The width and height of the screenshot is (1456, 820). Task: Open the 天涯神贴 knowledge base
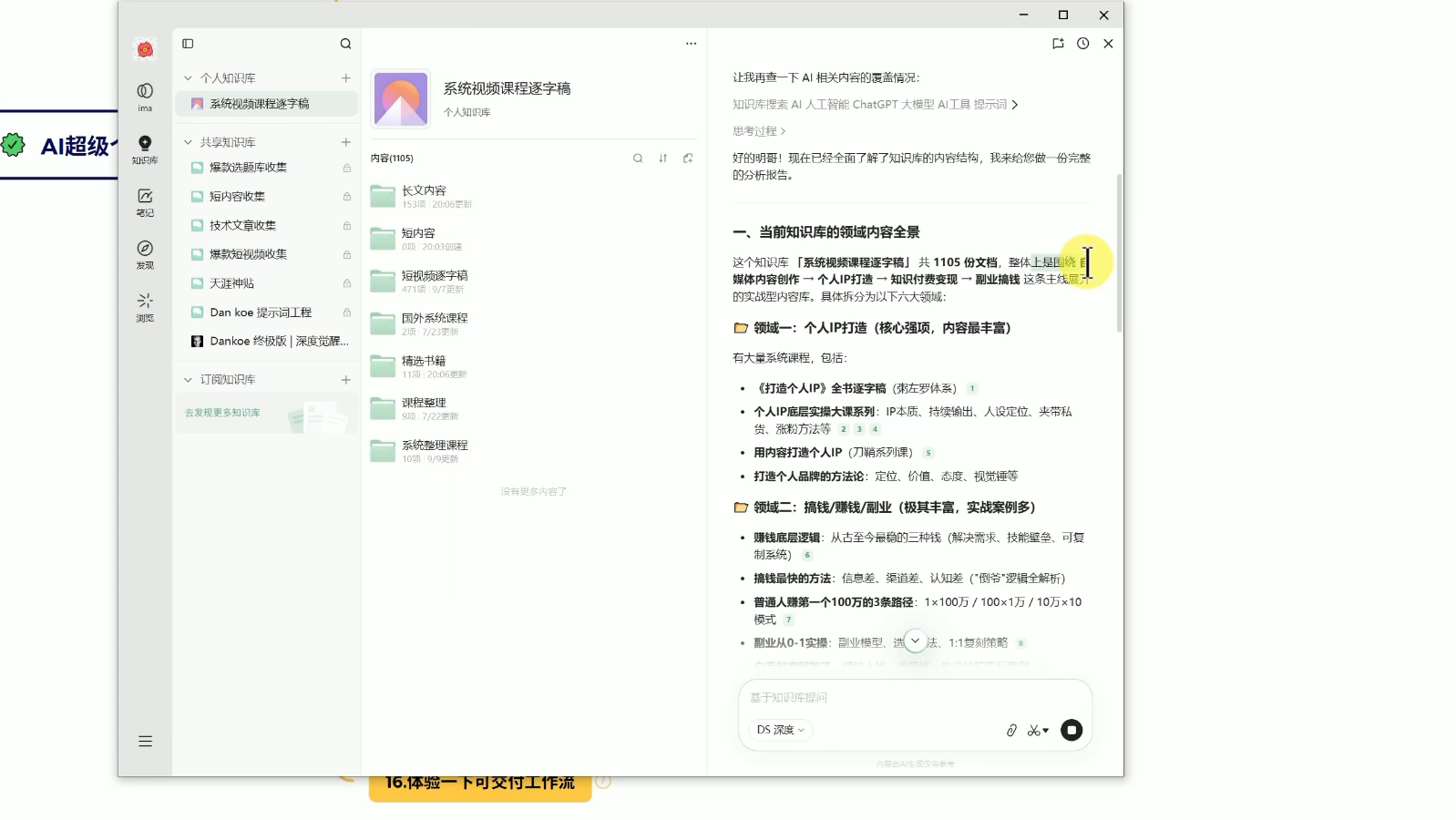click(266, 283)
